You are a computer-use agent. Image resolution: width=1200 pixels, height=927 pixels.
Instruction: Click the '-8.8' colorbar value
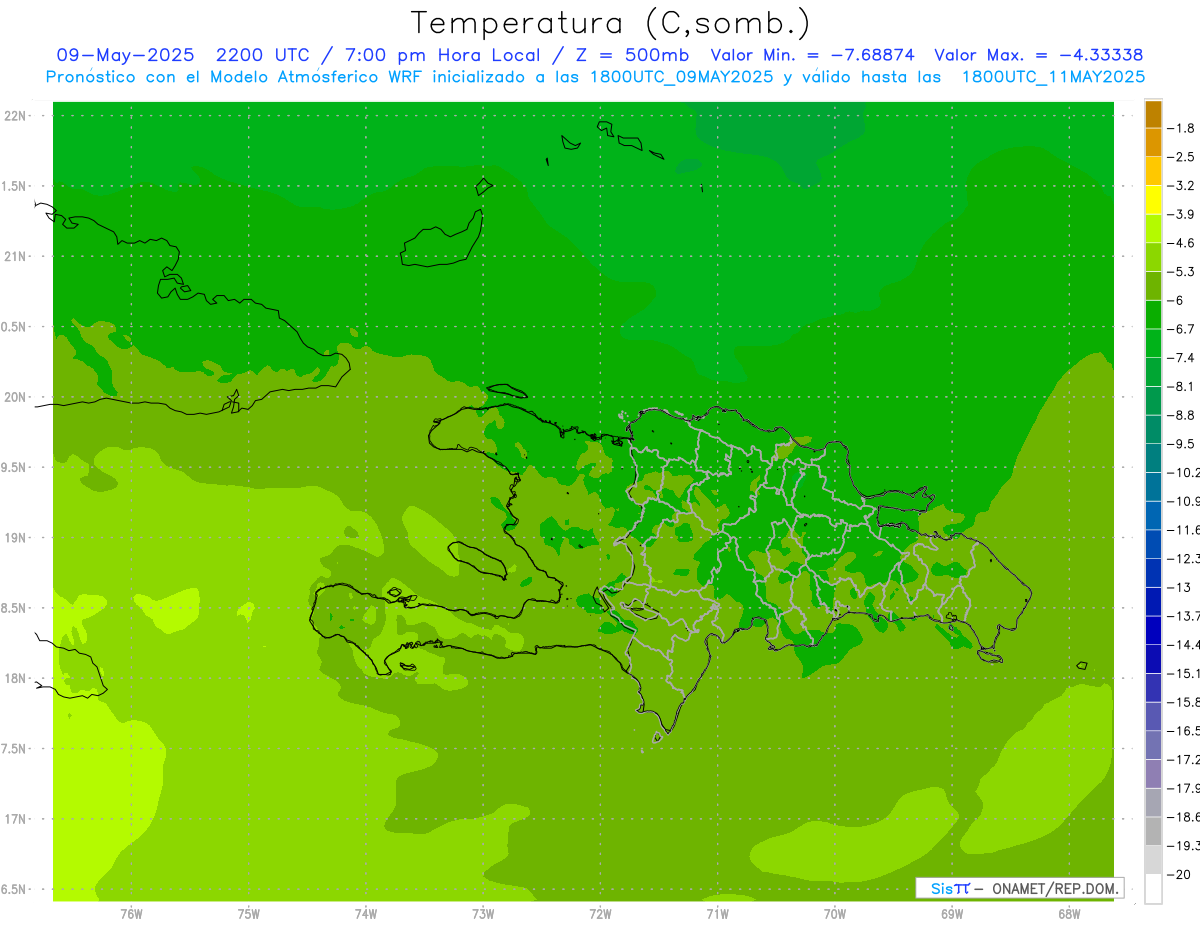1181,415
